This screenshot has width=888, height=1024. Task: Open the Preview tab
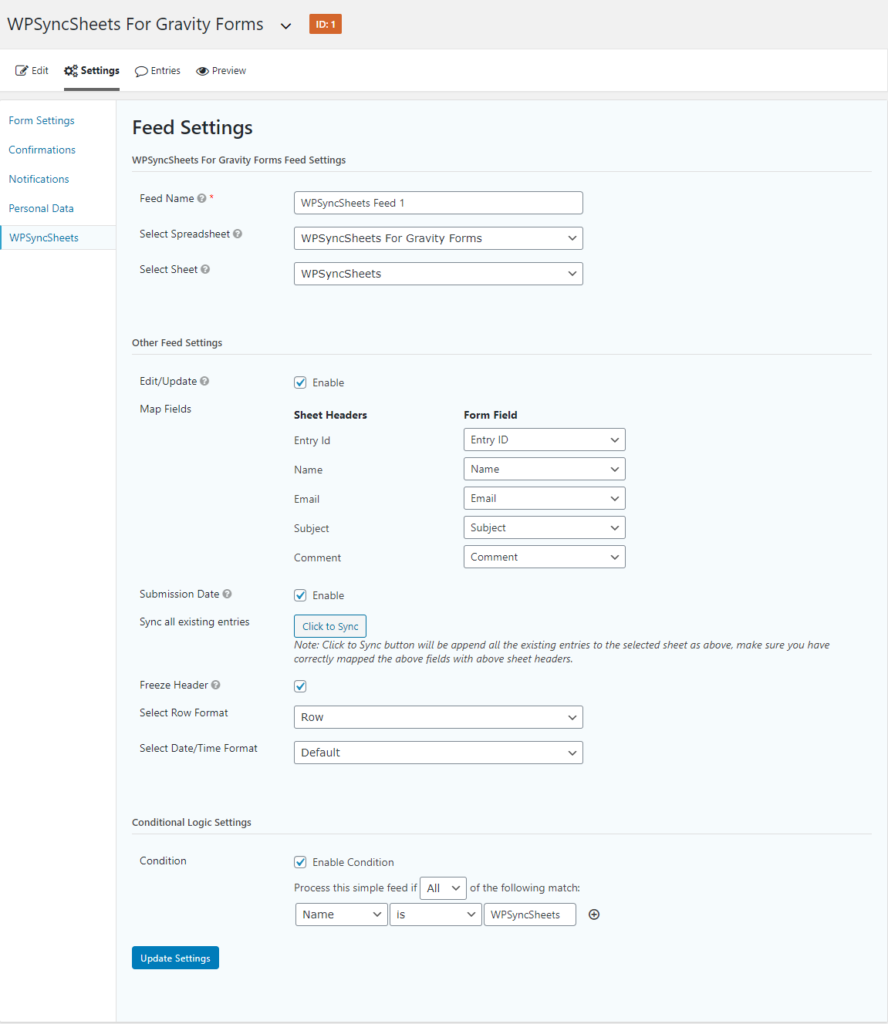tap(221, 71)
